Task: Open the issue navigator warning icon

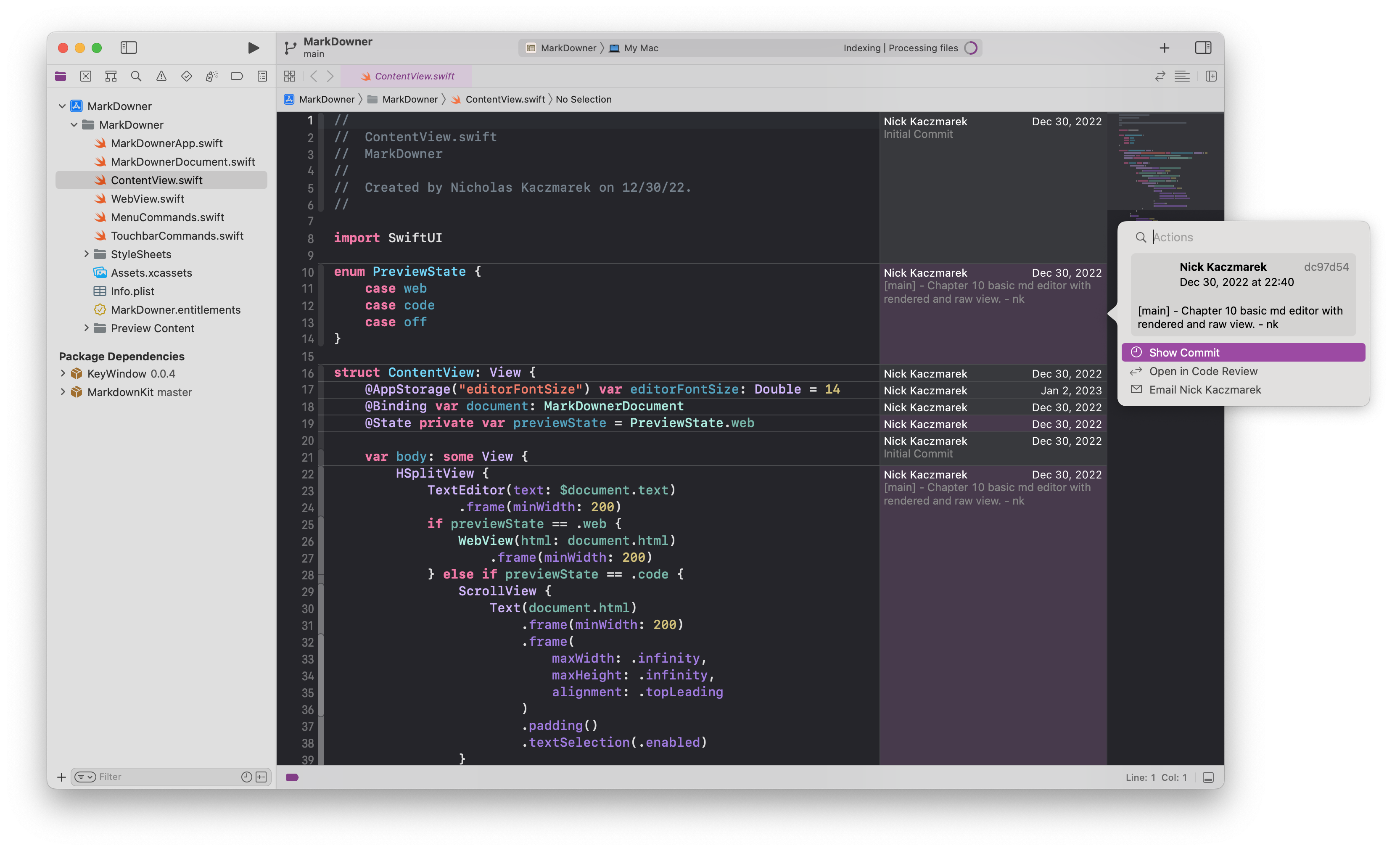Action: (x=161, y=76)
